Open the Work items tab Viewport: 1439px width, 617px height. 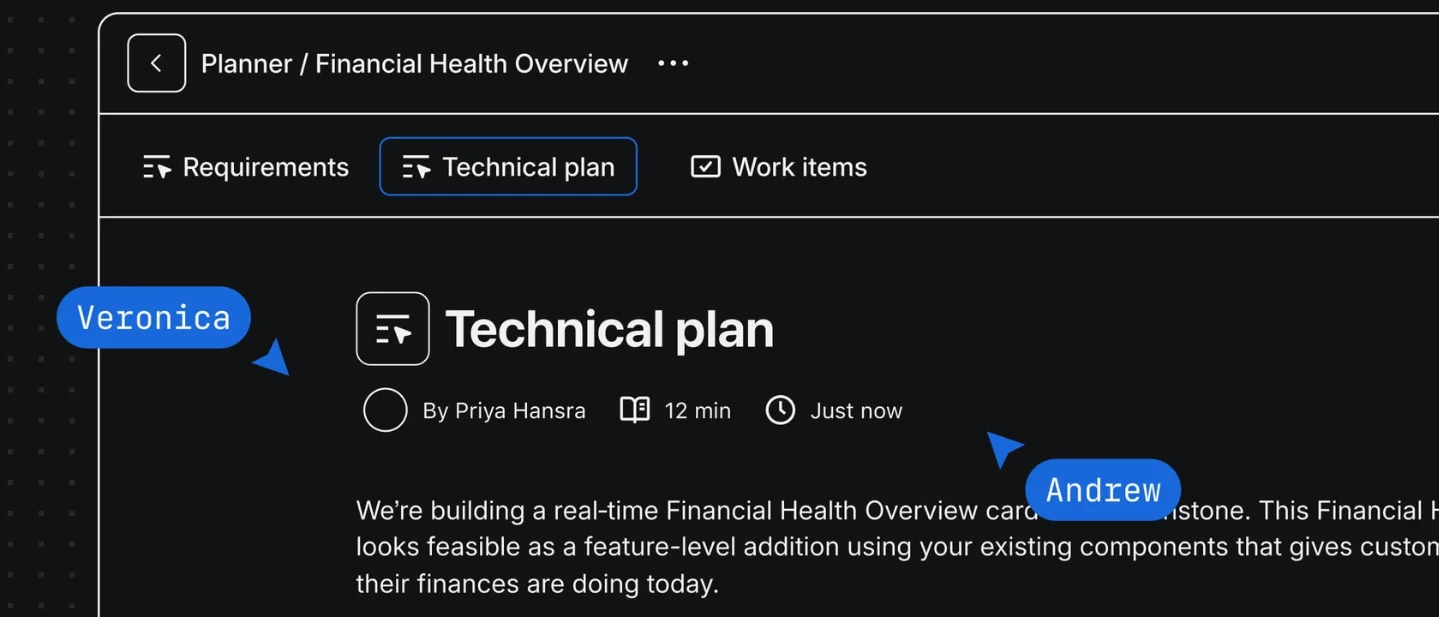(779, 167)
